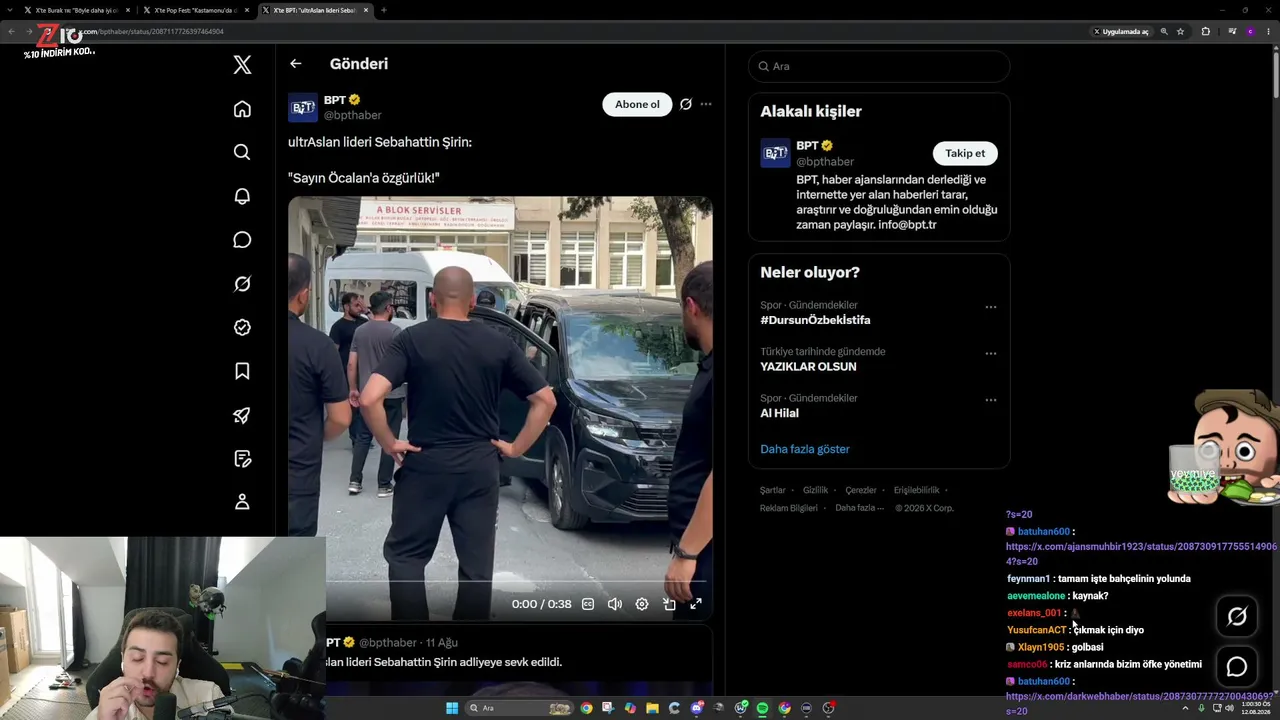Image resolution: width=1280 pixels, height=720 pixels.
Task: Open more options for #DursunÖzbekİstifa trend
Action: pyautogui.click(x=991, y=307)
